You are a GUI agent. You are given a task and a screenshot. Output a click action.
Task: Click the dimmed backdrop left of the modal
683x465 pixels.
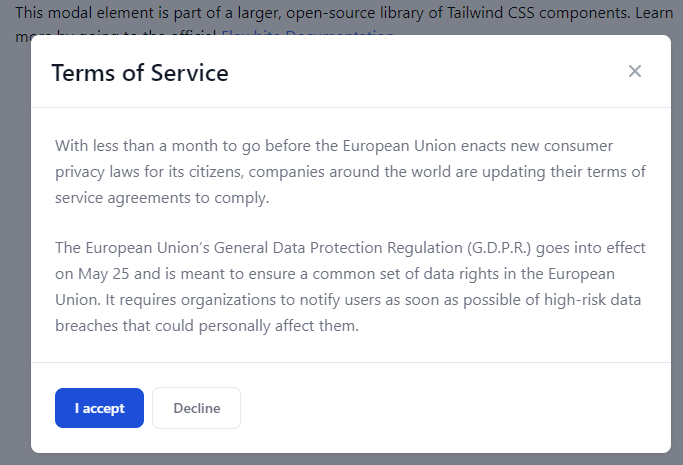(x=15, y=244)
